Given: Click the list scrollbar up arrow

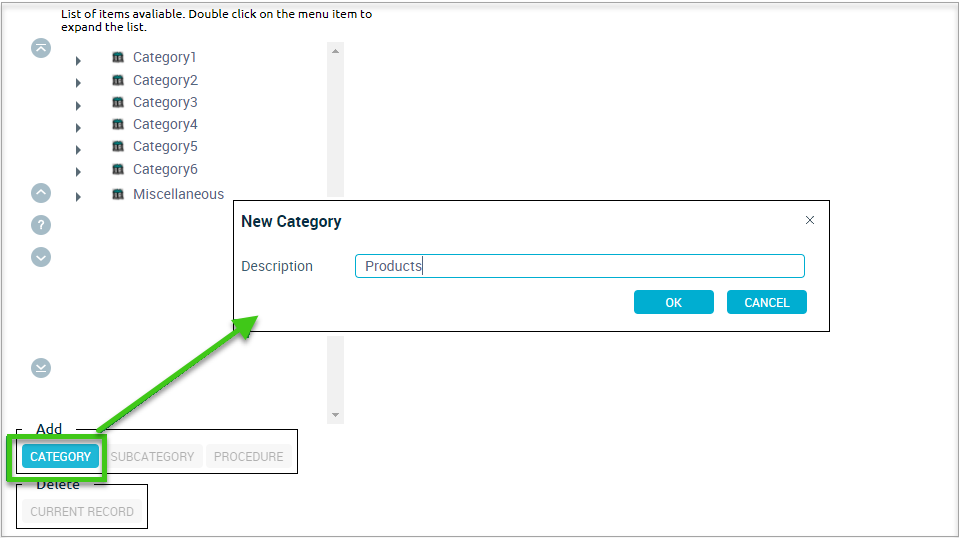Looking at the screenshot, I should [x=335, y=51].
